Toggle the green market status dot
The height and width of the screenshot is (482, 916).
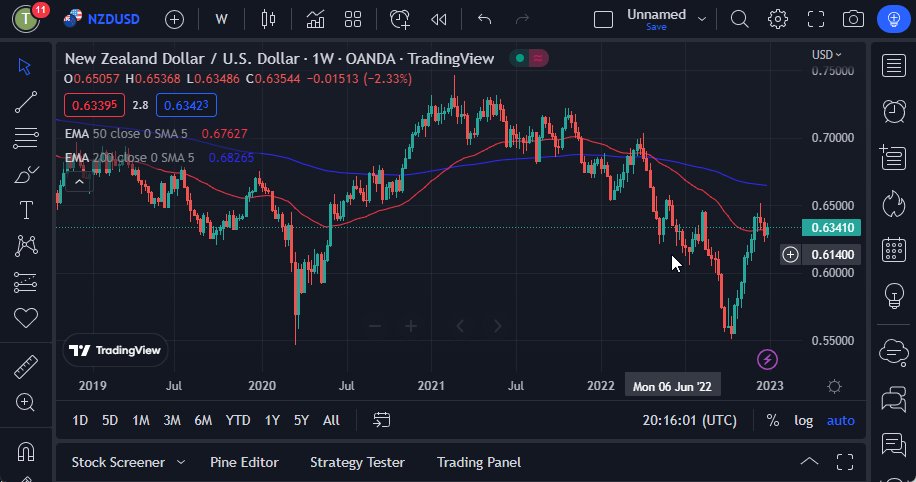click(519, 58)
